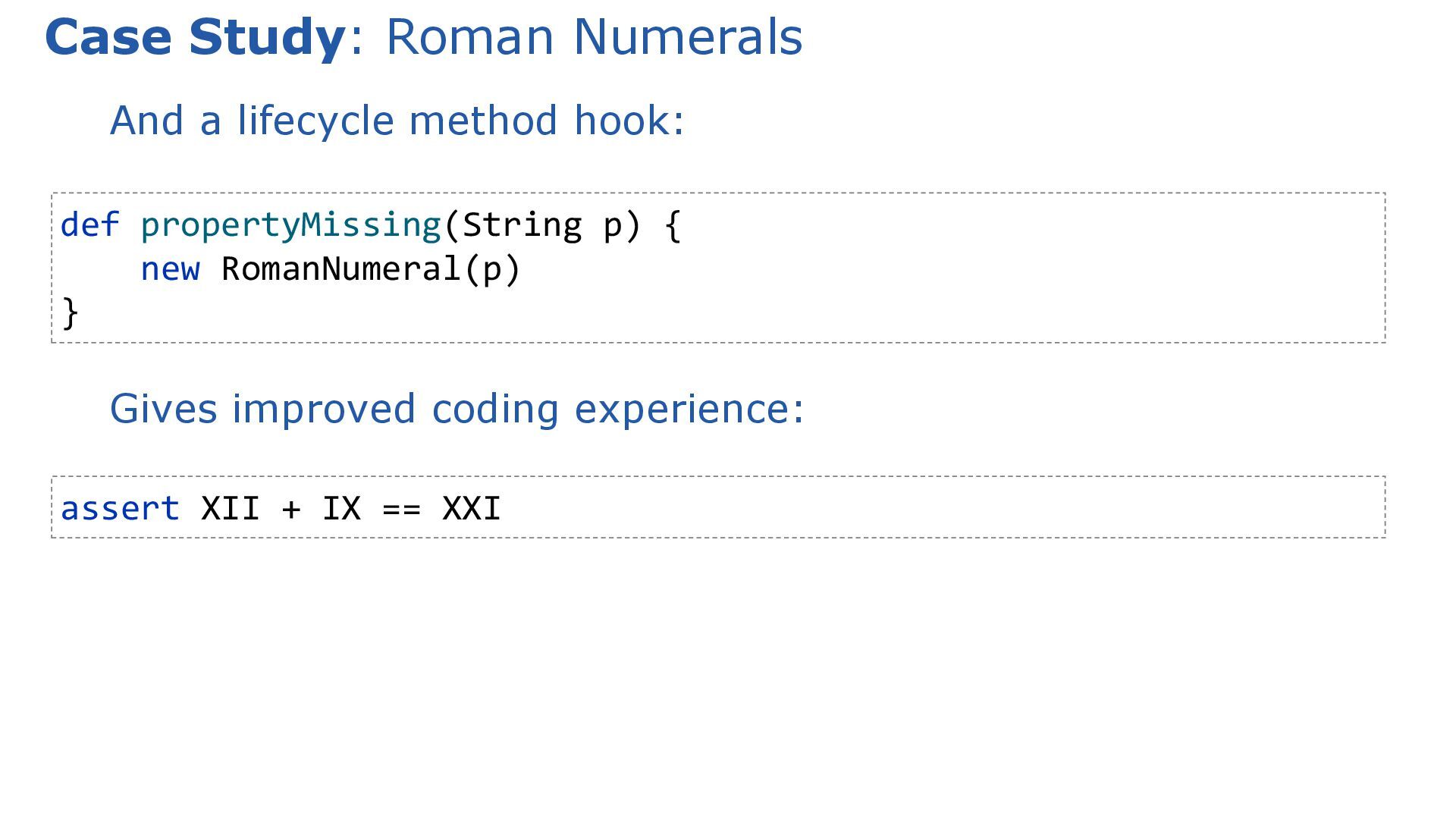Screen dimensions: 1456x819
Task: Click the word 'hook:' in the subtitle
Action: (629, 121)
